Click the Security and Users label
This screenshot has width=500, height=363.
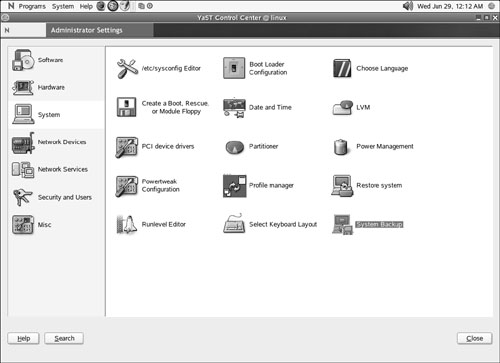click(65, 197)
